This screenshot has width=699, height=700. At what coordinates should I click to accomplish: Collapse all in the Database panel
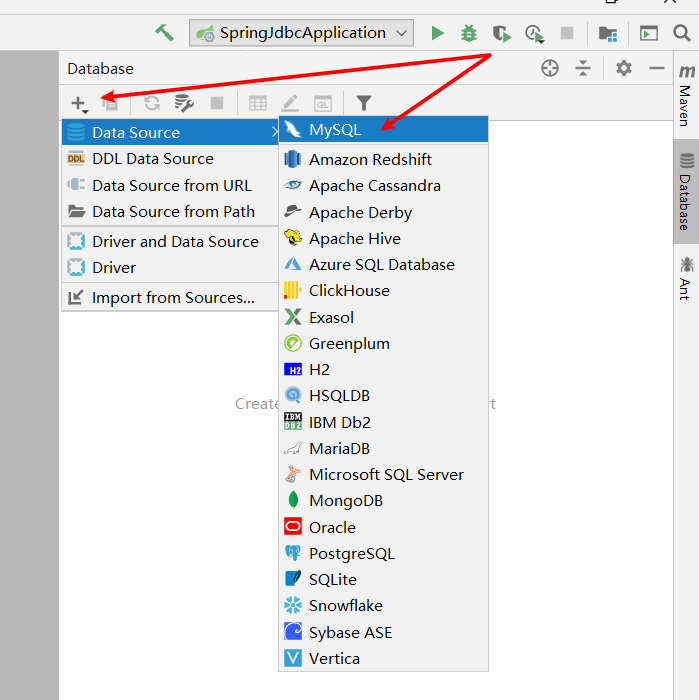point(582,68)
